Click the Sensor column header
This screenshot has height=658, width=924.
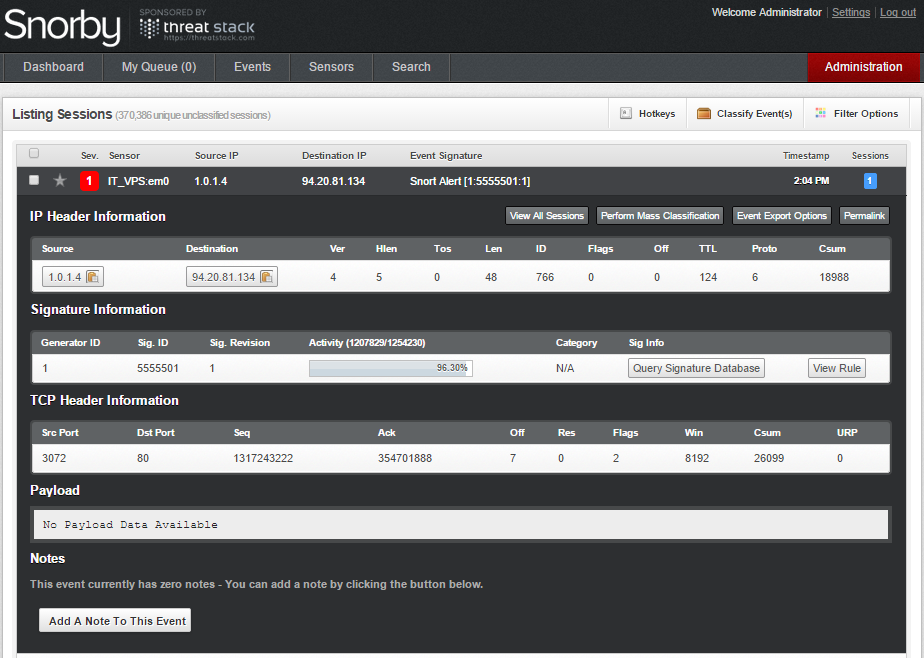click(x=124, y=156)
